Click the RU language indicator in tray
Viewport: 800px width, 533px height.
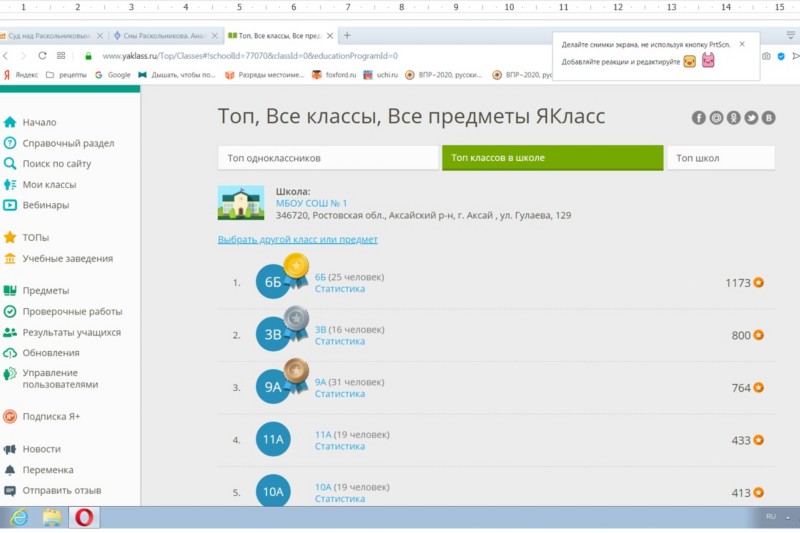771,517
